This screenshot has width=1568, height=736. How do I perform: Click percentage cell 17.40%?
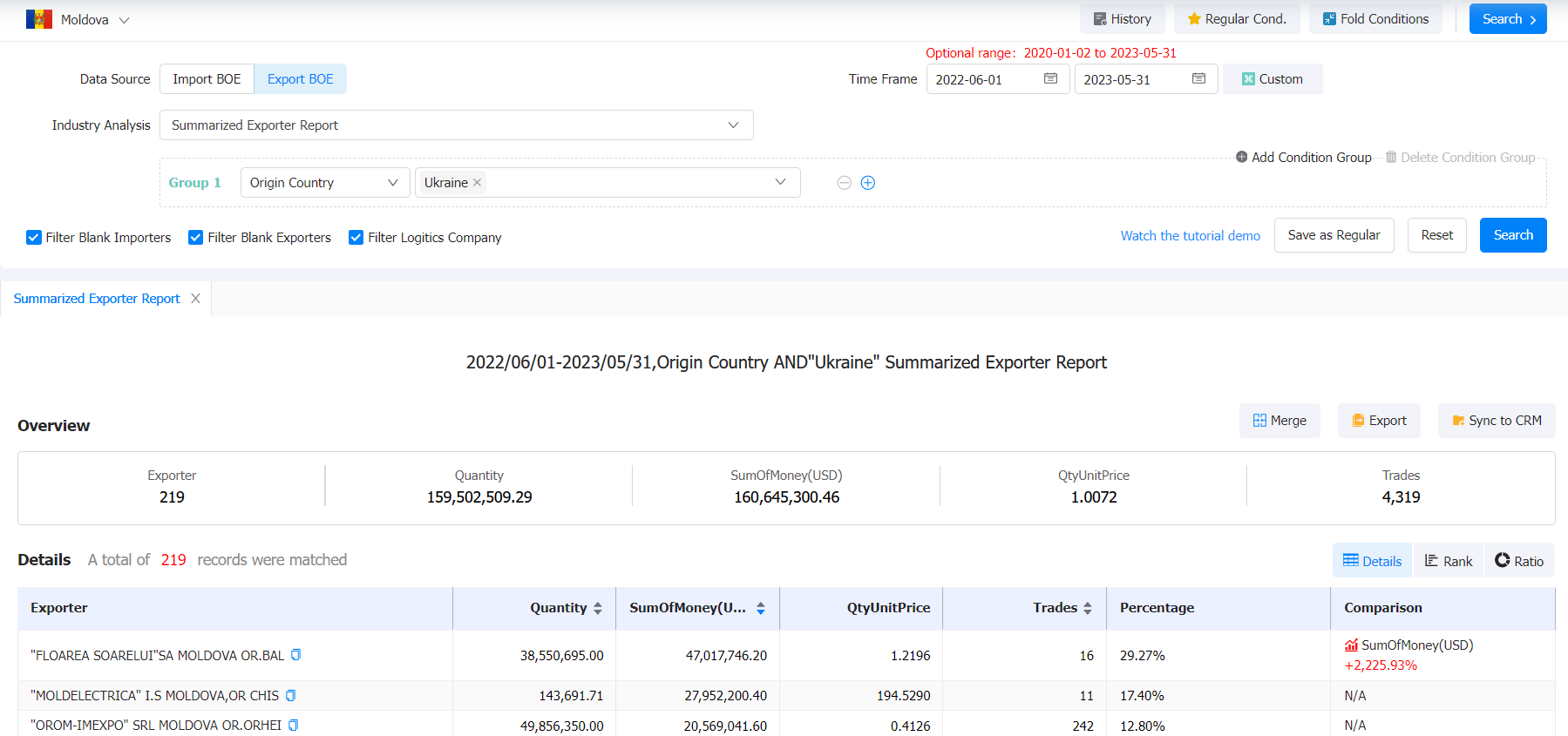pyautogui.click(x=1142, y=696)
